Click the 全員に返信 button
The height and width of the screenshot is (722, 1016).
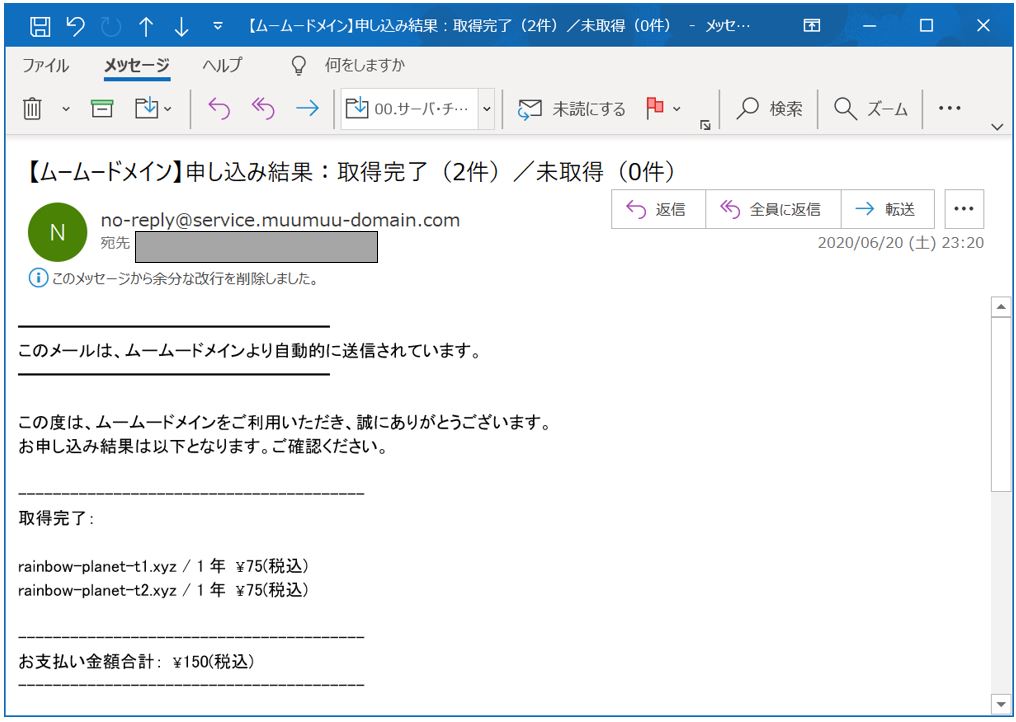click(772, 209)
